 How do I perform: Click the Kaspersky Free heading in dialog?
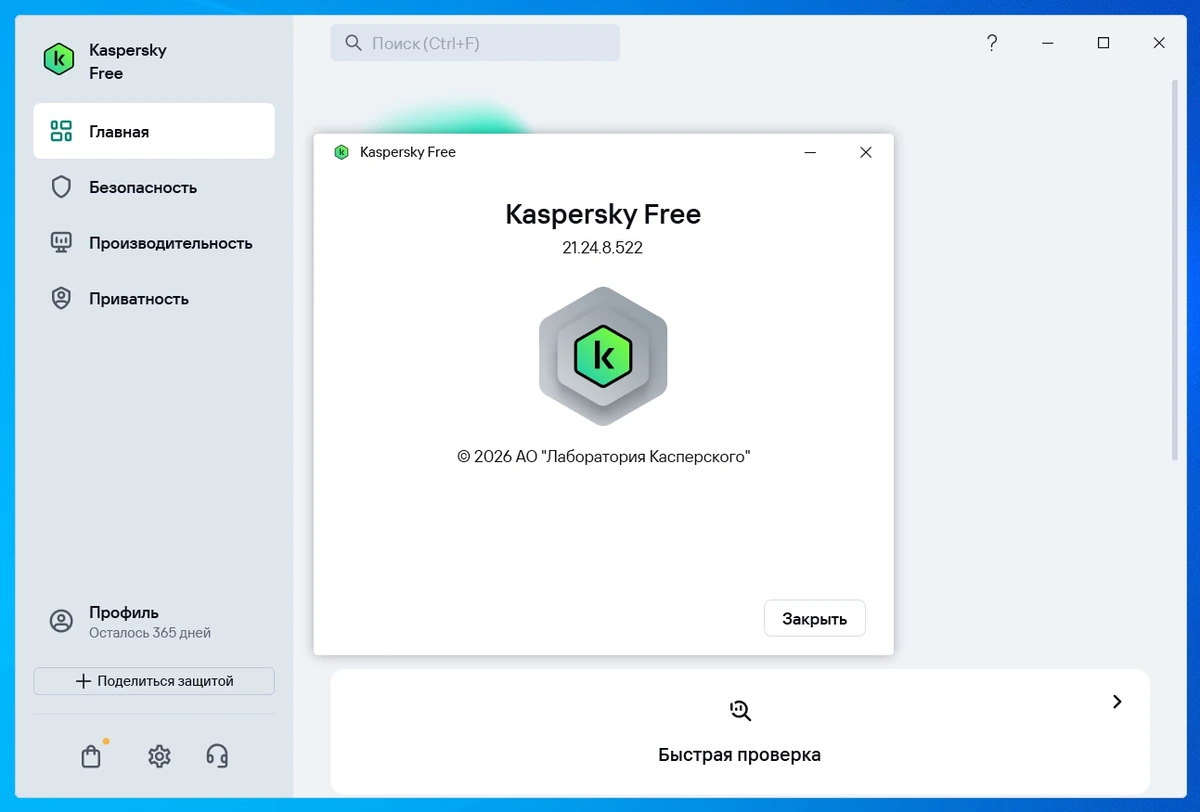click(x=603, y=214)
